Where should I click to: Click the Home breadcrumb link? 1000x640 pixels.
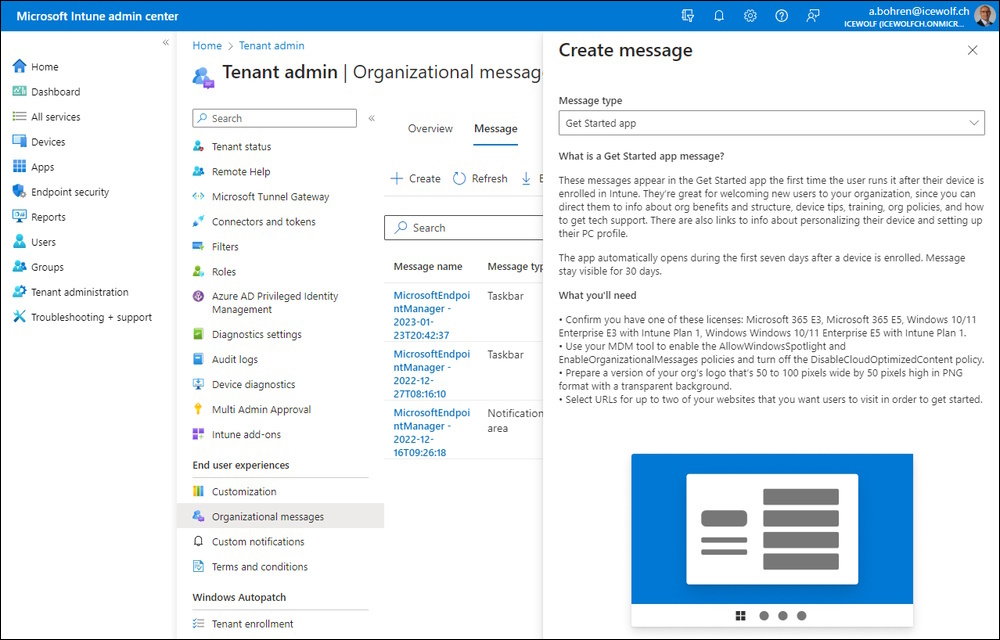[x=207, y=46]
